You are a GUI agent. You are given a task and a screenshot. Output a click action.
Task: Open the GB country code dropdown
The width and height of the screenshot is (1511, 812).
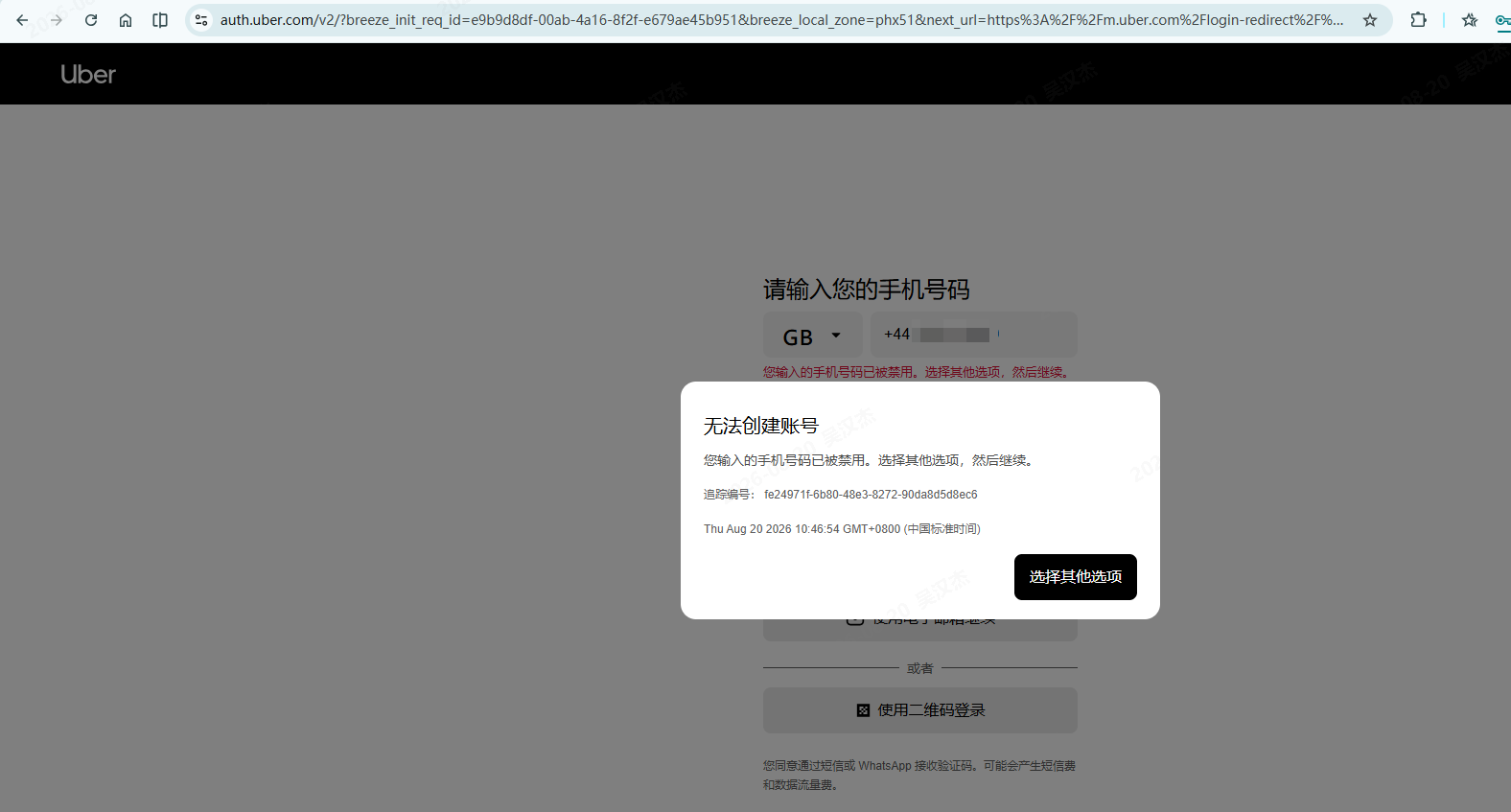[813, 336]
